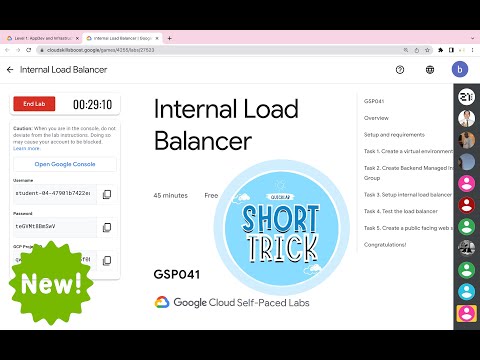
Task: Copy the Username value
Action: (x=107, y=194)
